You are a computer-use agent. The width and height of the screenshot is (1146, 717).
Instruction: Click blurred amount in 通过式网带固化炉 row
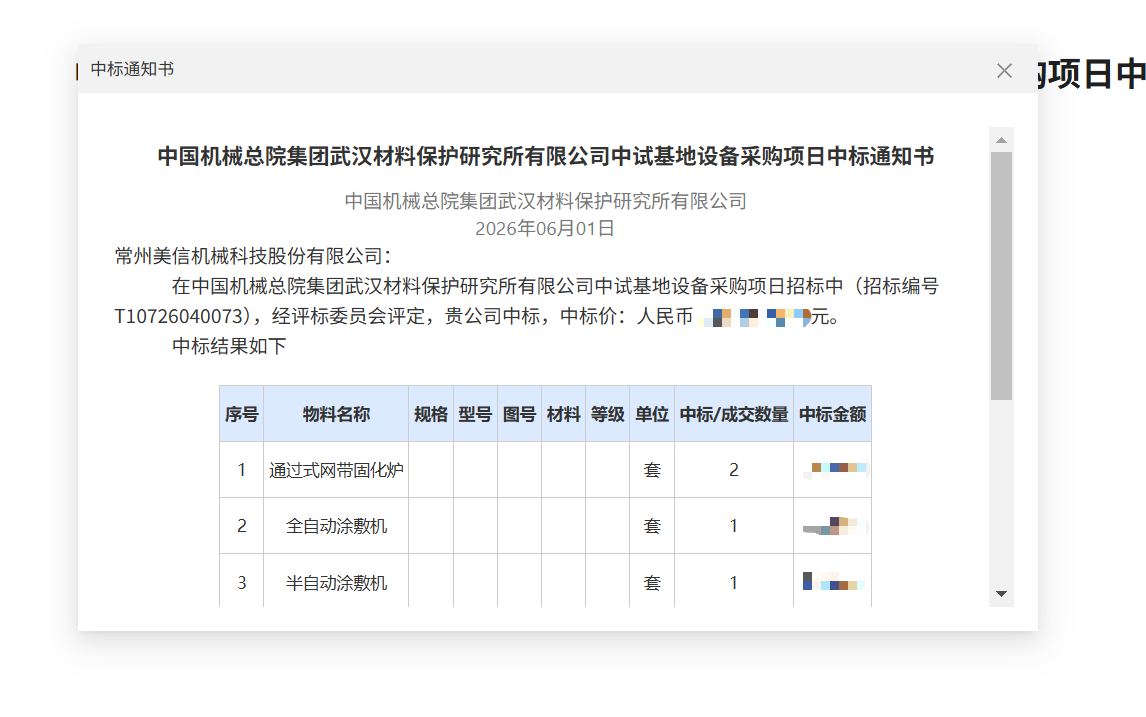pos(835,469)
